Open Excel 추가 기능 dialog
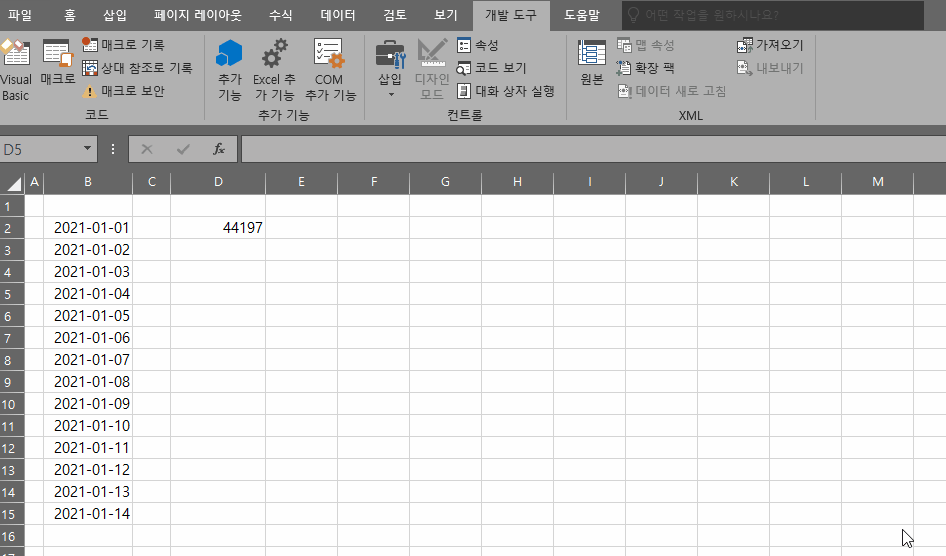Image resolution: width=946 pixels, height=556 pixels. pos(274,71)
